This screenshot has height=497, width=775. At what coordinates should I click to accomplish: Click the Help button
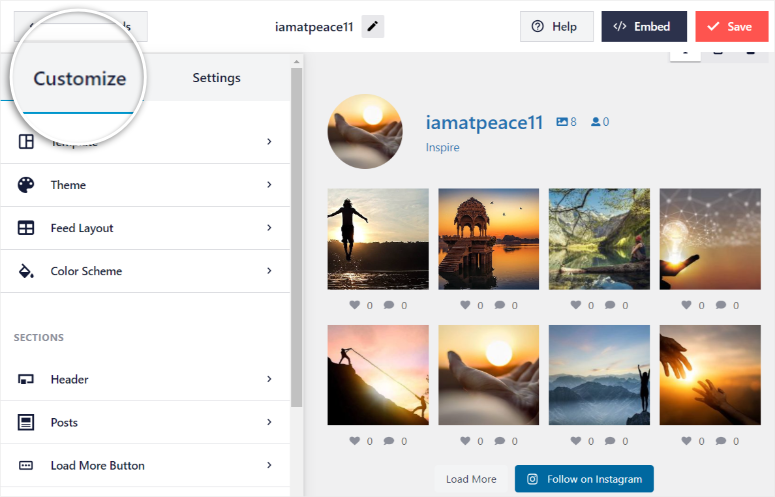(556, 27)
